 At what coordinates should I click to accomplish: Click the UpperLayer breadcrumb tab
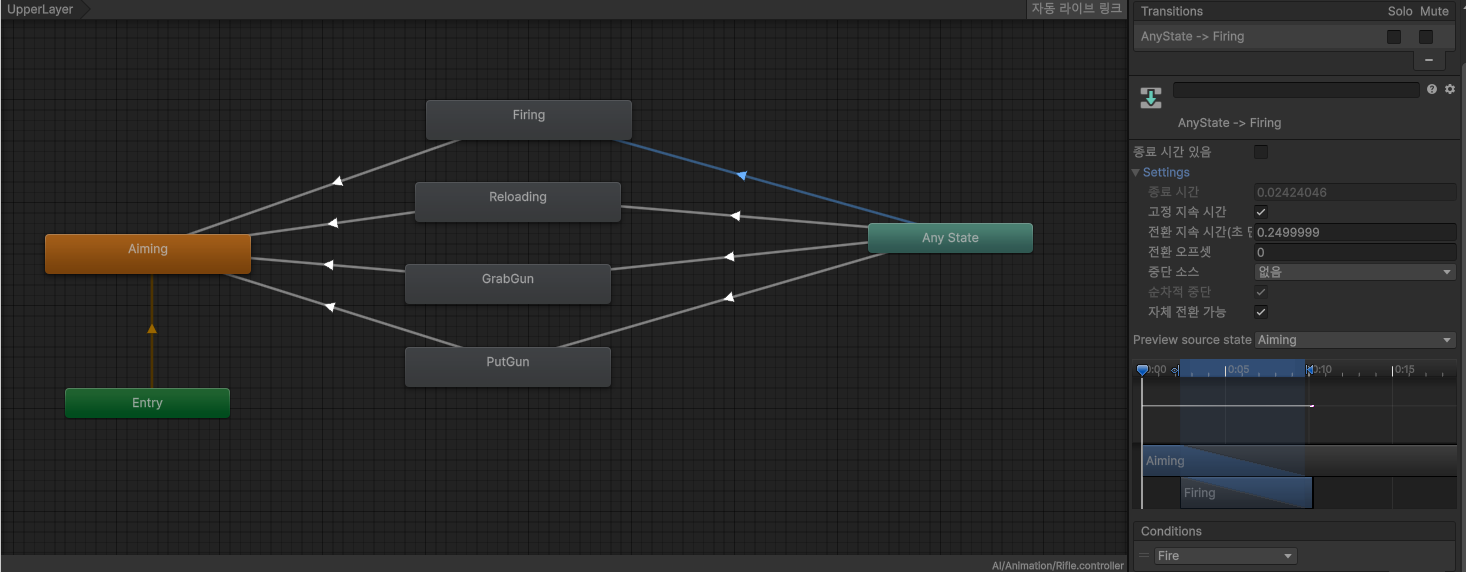(x=41, y=9)
